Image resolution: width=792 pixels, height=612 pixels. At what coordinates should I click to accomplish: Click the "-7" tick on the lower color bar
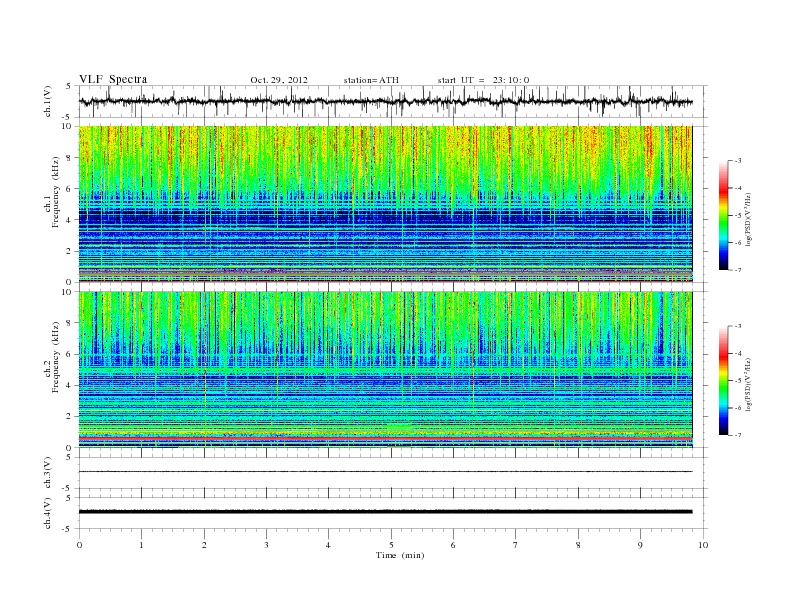click(x=737, y=435)
